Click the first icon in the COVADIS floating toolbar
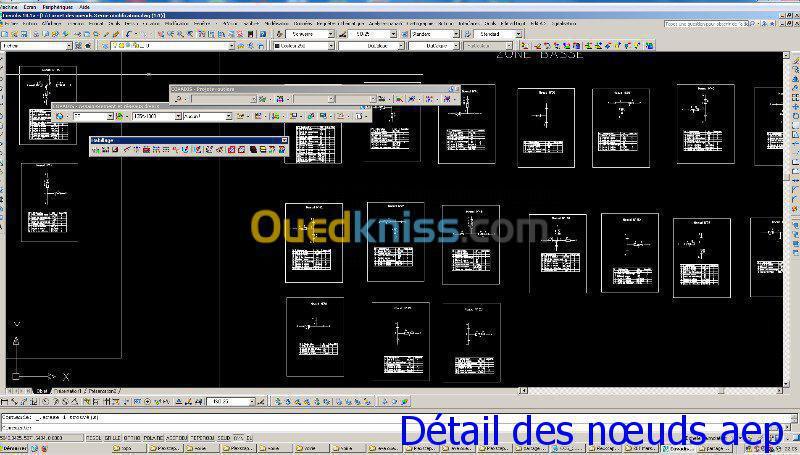 tap(178, 99)
